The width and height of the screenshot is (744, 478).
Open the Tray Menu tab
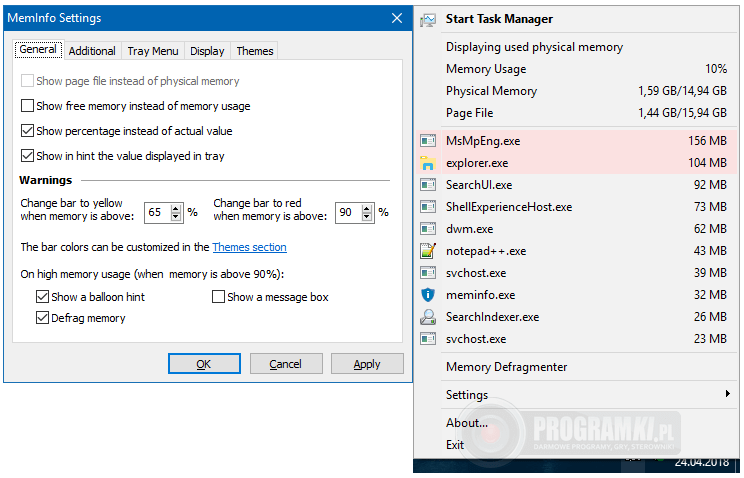[153, 51]
